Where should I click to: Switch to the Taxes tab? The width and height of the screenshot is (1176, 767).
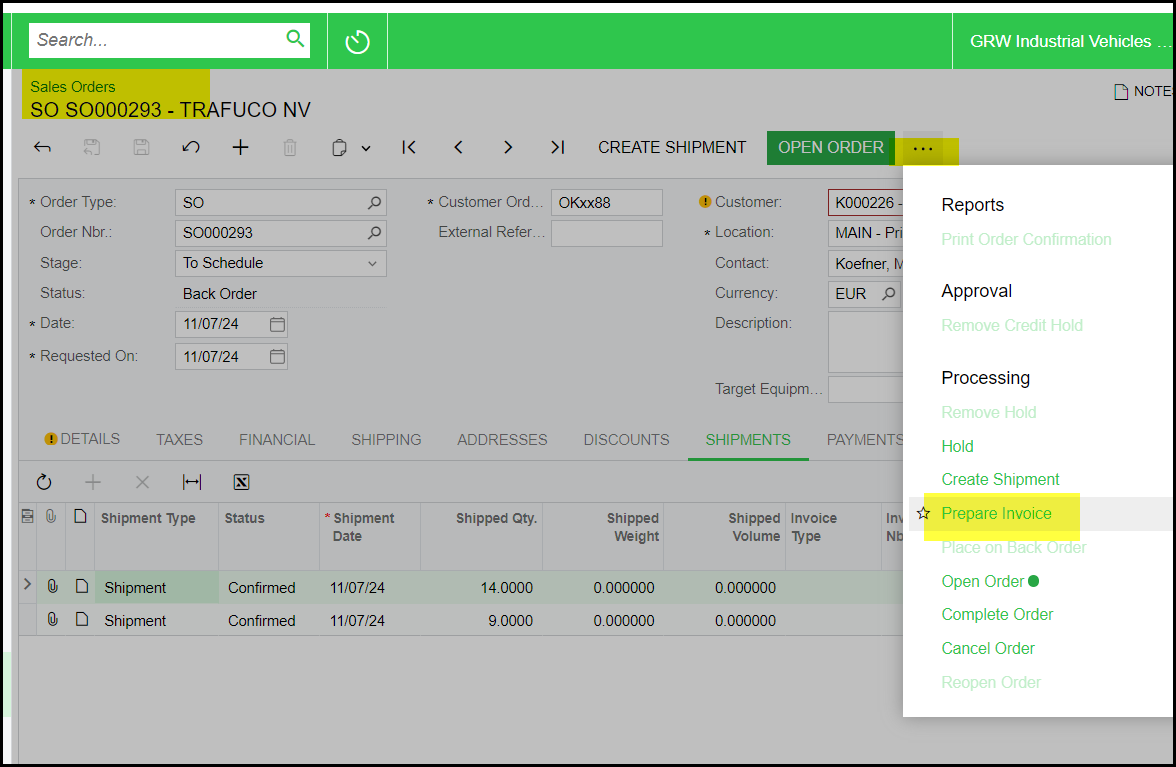[x=179, y=440]
